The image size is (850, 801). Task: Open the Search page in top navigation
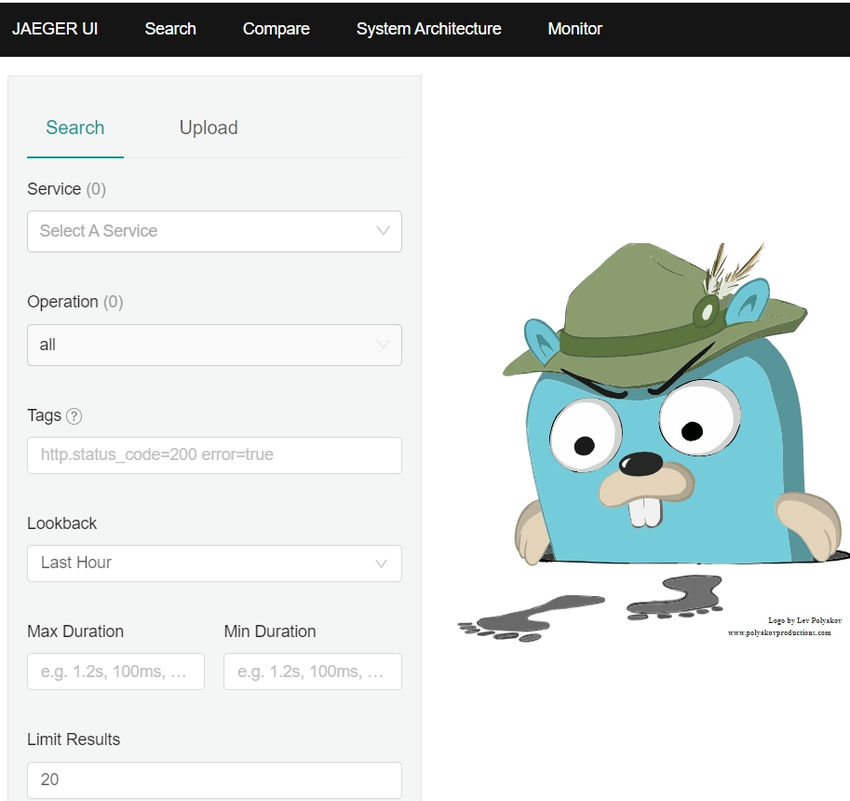tap(170, 29)
